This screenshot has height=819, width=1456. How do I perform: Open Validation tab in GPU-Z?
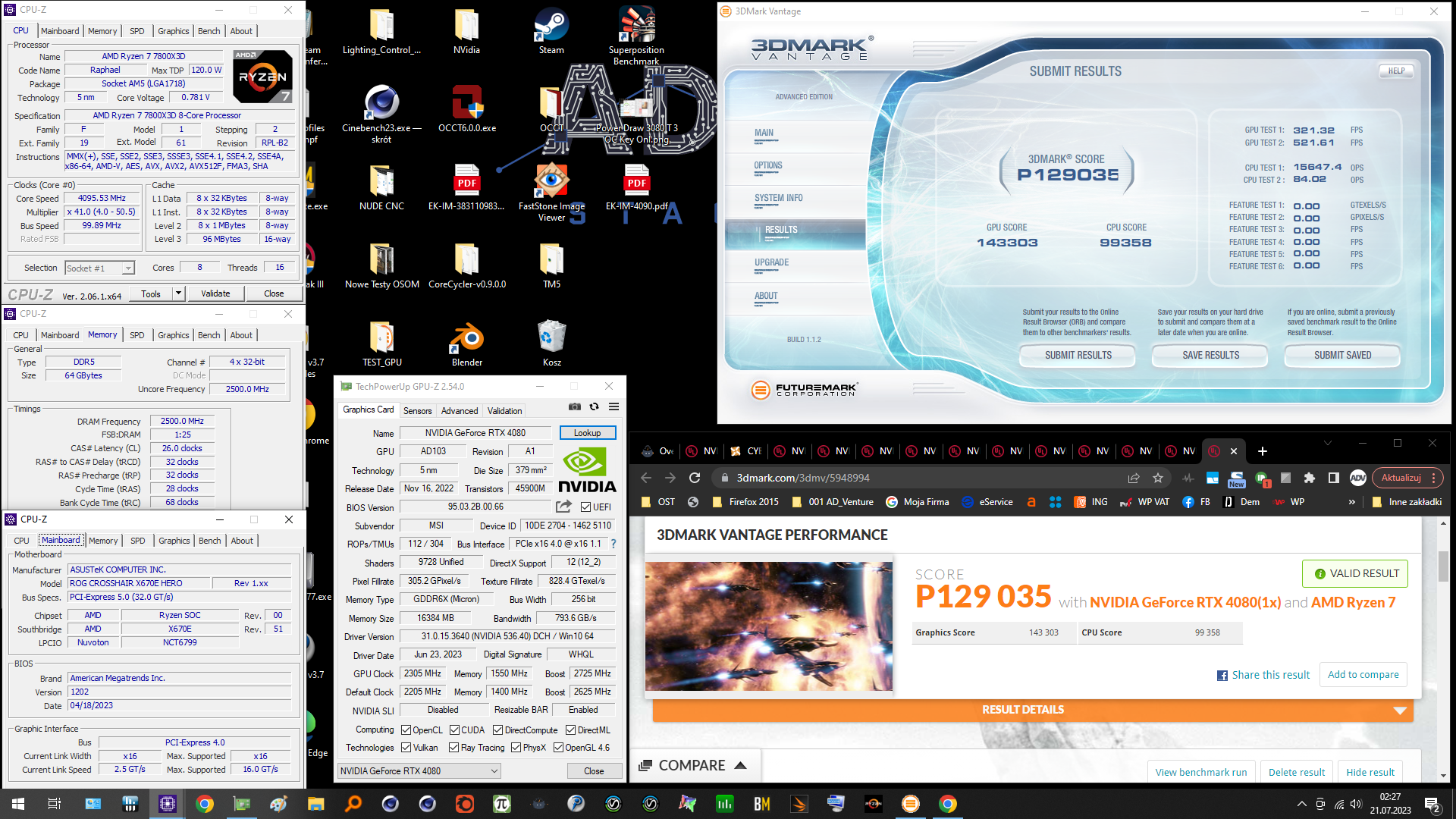tap(504, 411)
